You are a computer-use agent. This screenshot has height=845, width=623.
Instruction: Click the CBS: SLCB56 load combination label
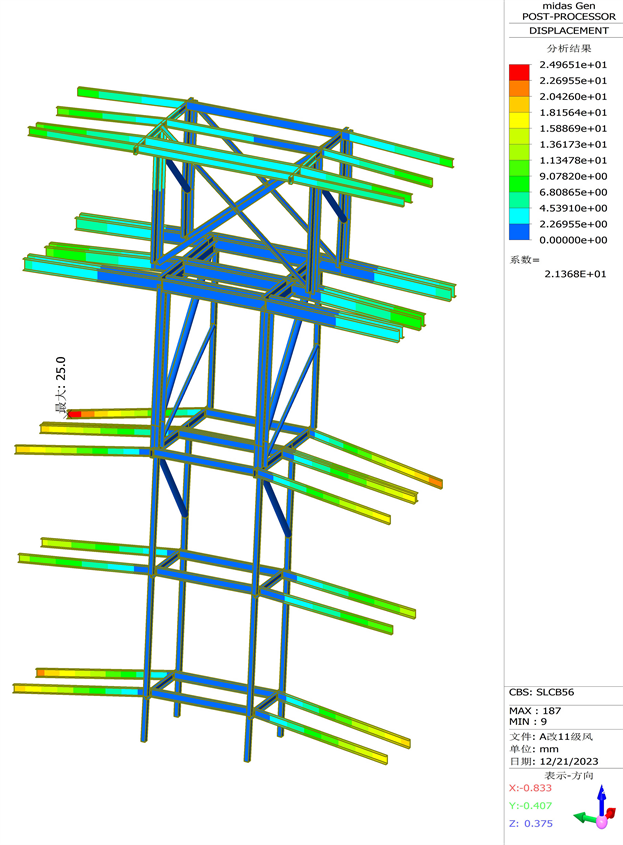pyautogui.click(x=542, y=692)
